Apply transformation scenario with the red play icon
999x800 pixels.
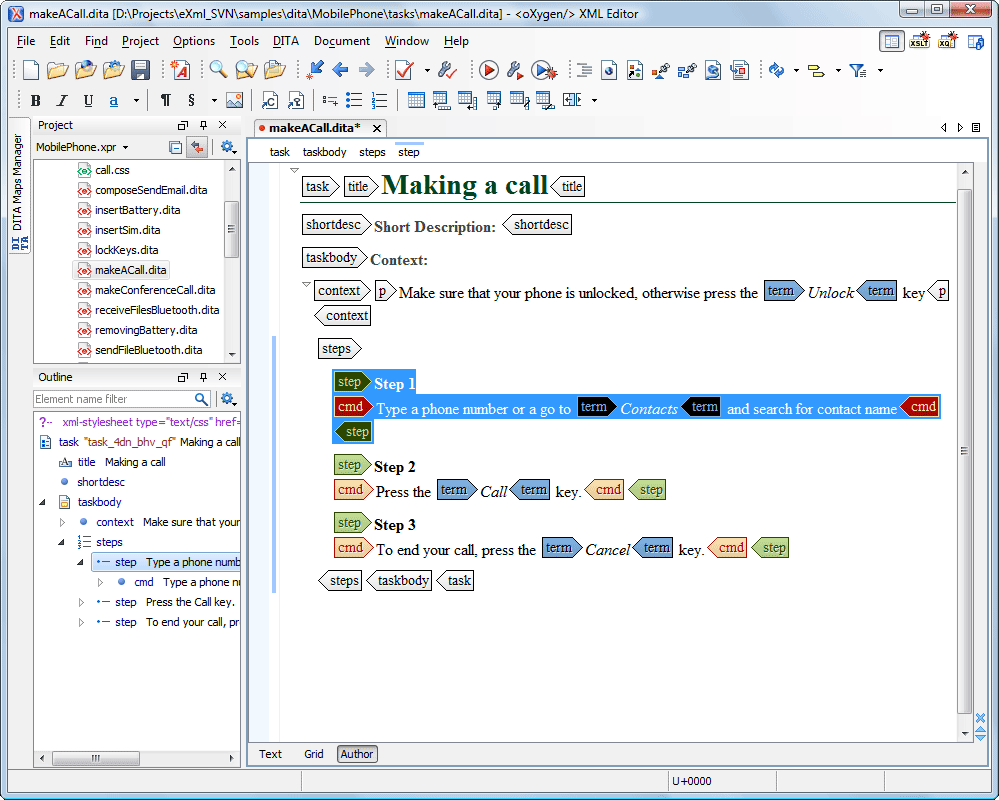(x=489, y=69)
